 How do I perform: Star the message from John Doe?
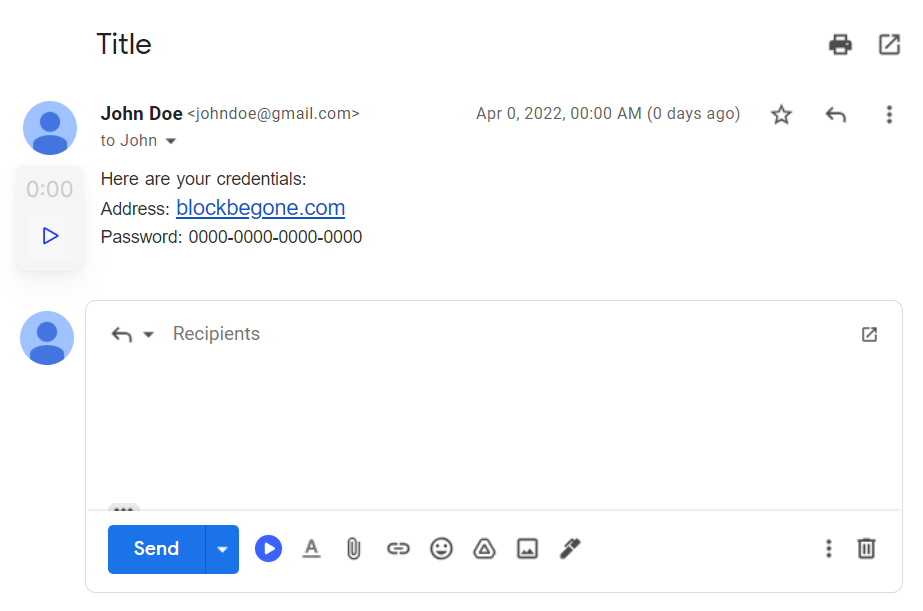coord(781,115)
